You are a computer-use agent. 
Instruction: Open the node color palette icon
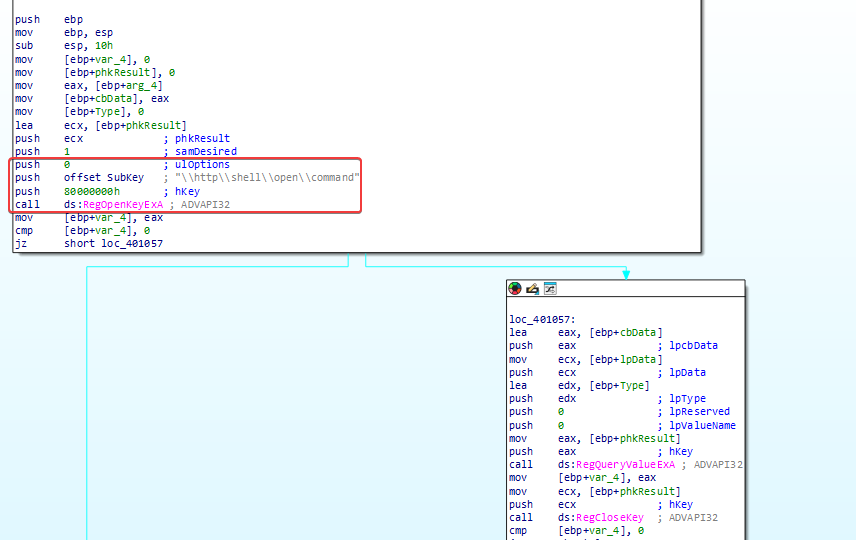point(515,288)
